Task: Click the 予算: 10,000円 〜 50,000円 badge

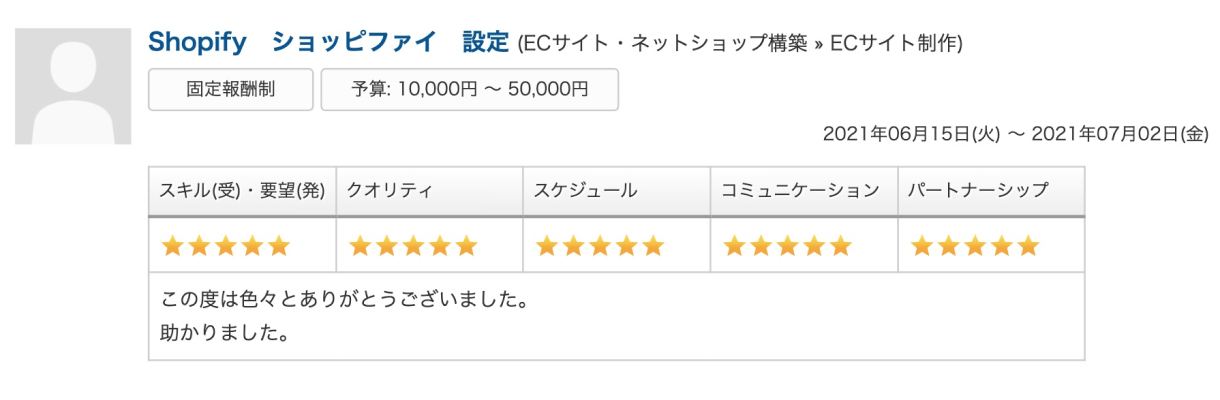Action: point(470,89)
